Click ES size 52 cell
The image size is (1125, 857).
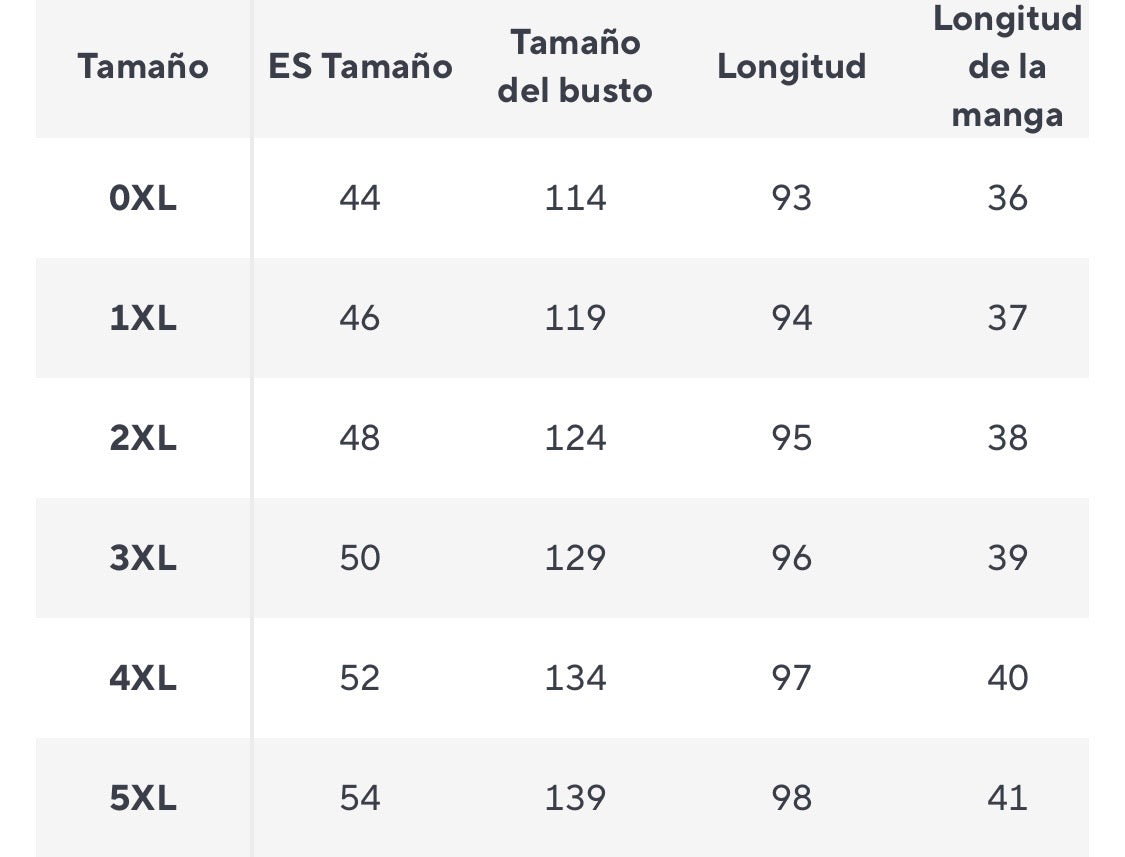pyautogui.click(x=360, y=678)
